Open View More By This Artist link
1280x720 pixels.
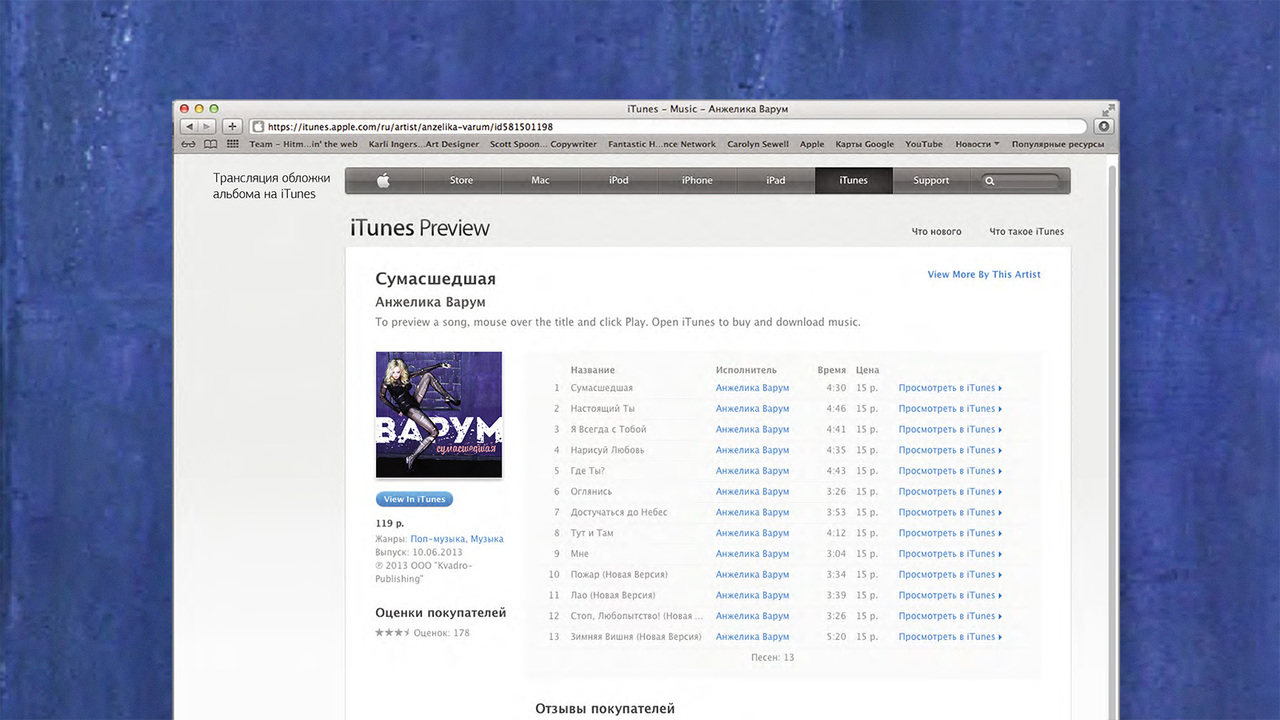tap(983, 275)
